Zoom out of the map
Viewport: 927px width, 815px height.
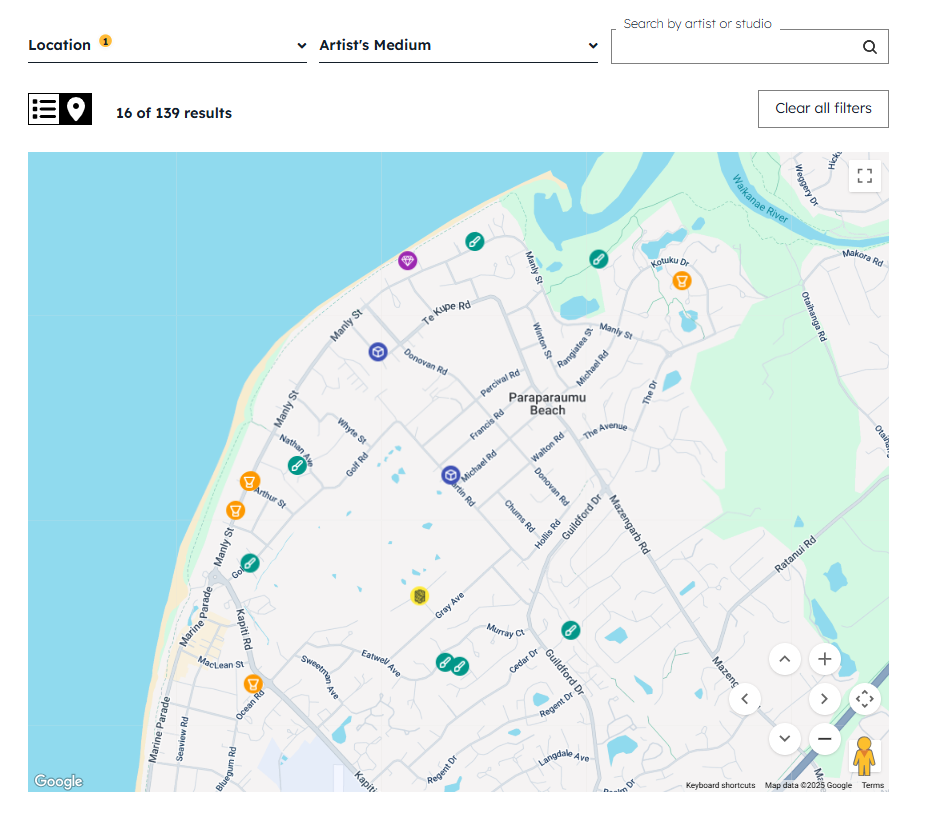(x=824, y=739)
